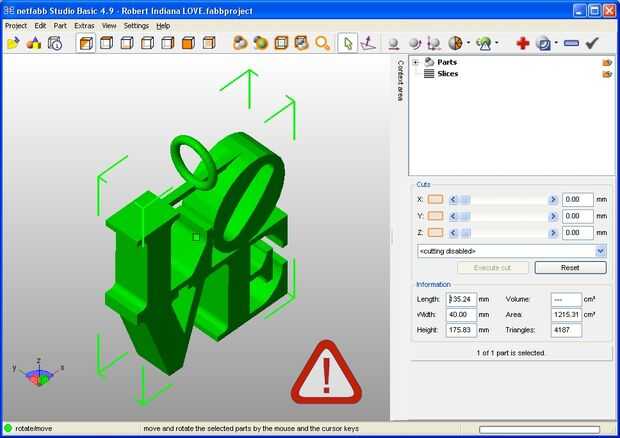Image resolution: width=620 pixels, height=438 pixels.
Task: Click the align to bottom plane tool
Action: point(368,43)
